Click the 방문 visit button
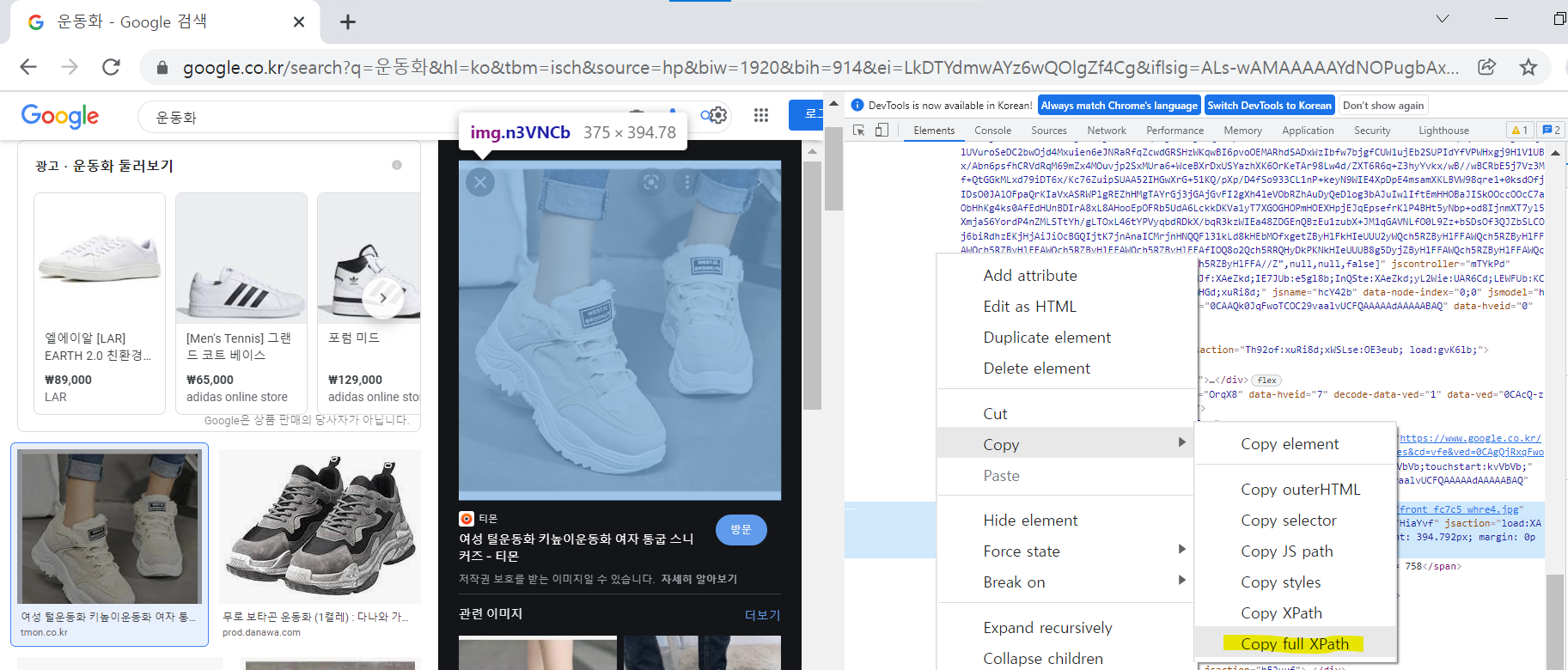Image resolution: width=1568 pixels, height=670 pixels. [741, 530]
